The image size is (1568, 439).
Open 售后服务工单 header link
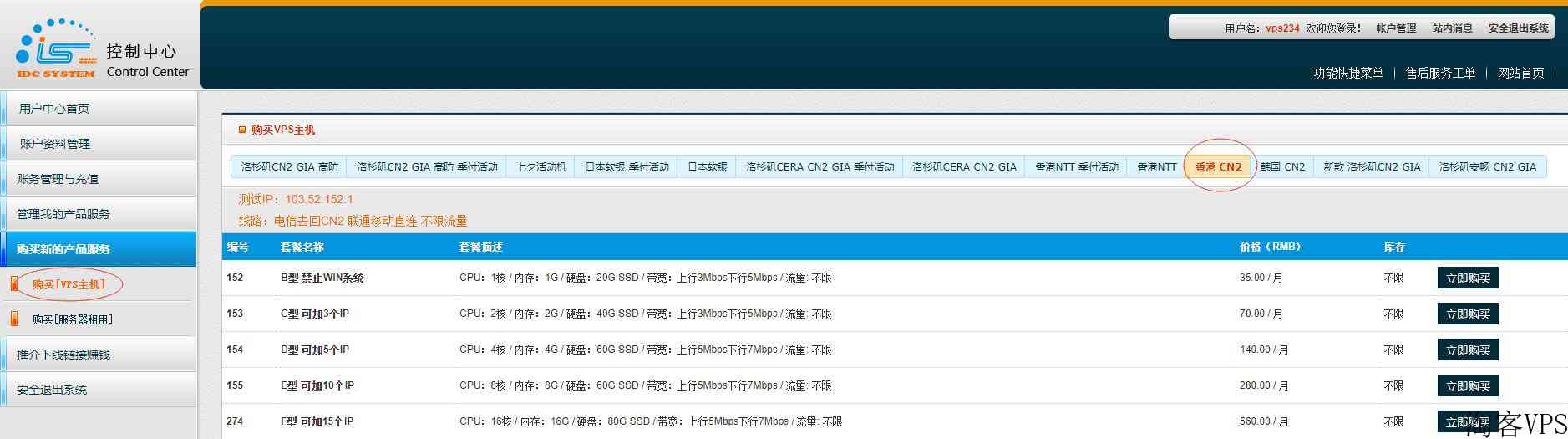[1440, 73]
